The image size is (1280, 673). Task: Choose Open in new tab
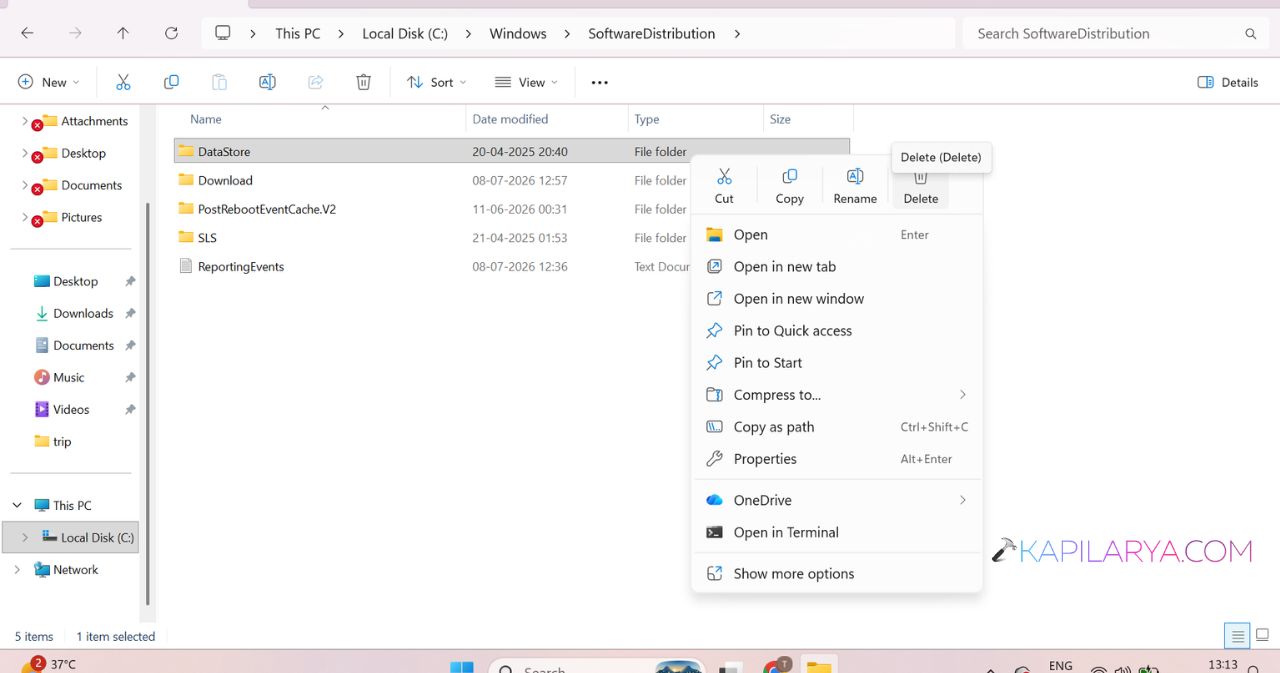coord(837,266)
